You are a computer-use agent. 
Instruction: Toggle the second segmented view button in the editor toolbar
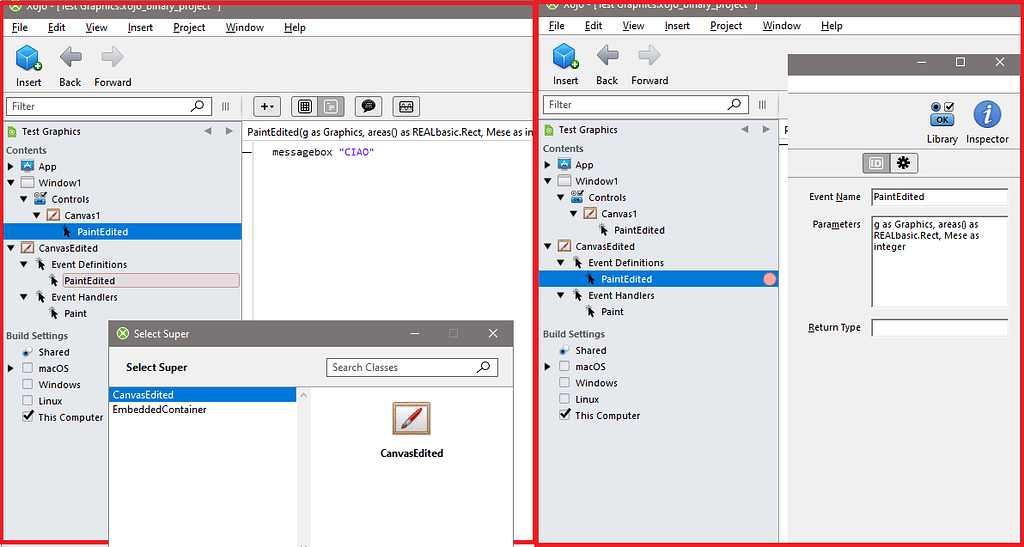[x=331, y=106]
